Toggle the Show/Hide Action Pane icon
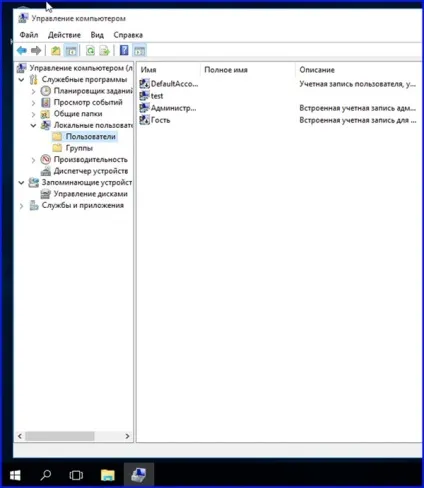424x488 pixels. [x=139, y=51]
